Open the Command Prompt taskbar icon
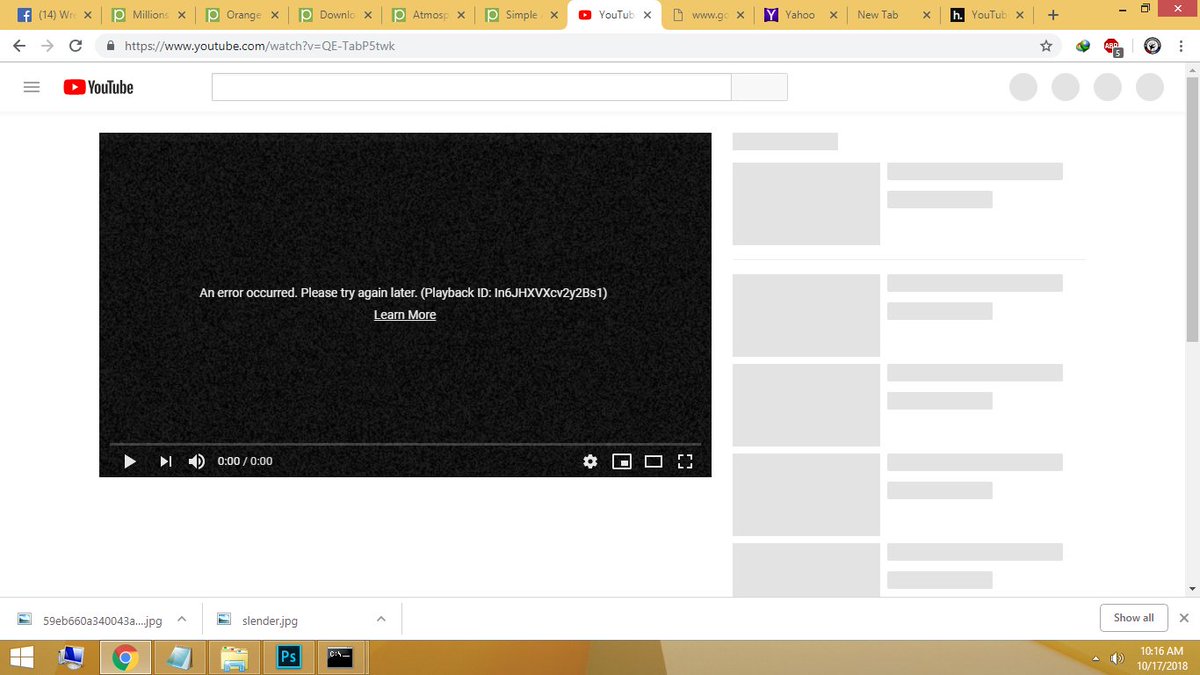This screenshot has height=675, width=1200. (341, 657)
